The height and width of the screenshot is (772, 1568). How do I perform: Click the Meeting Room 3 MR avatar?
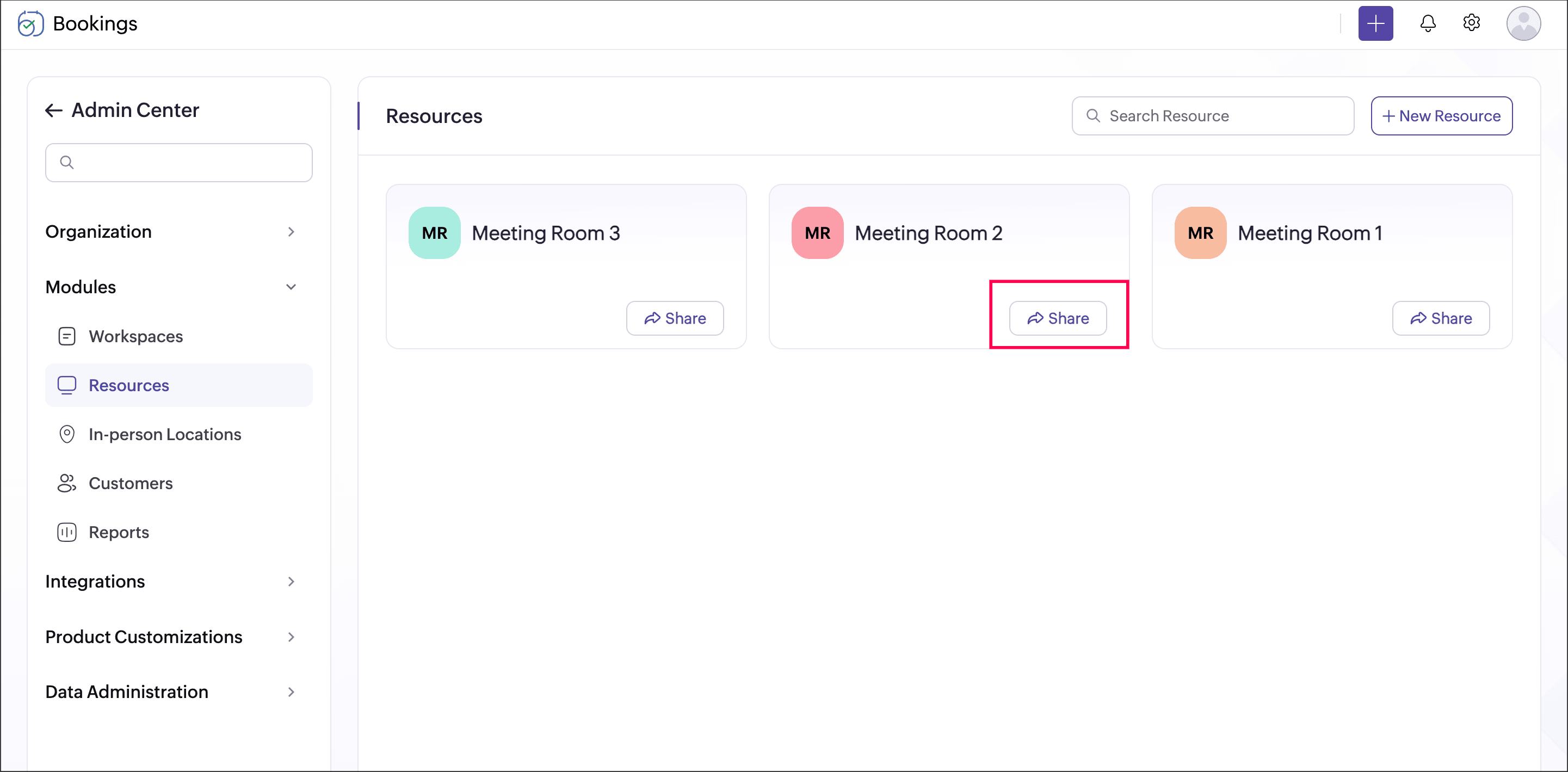pyautogui.click(x=434, y=232)
